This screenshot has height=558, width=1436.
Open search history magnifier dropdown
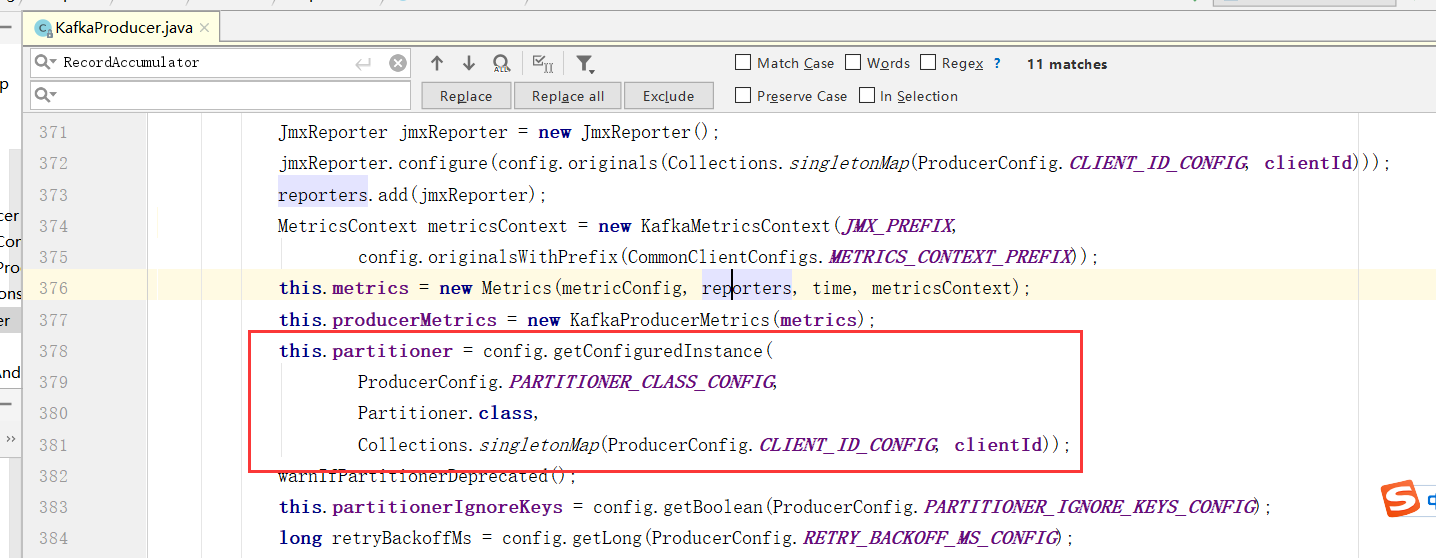tap(46, 62)
